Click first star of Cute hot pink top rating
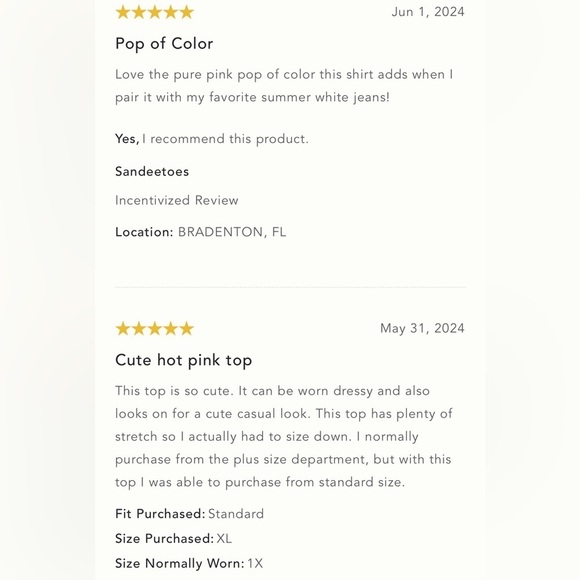This screenshot has height=580, width=580. click(x=122, y=328)
